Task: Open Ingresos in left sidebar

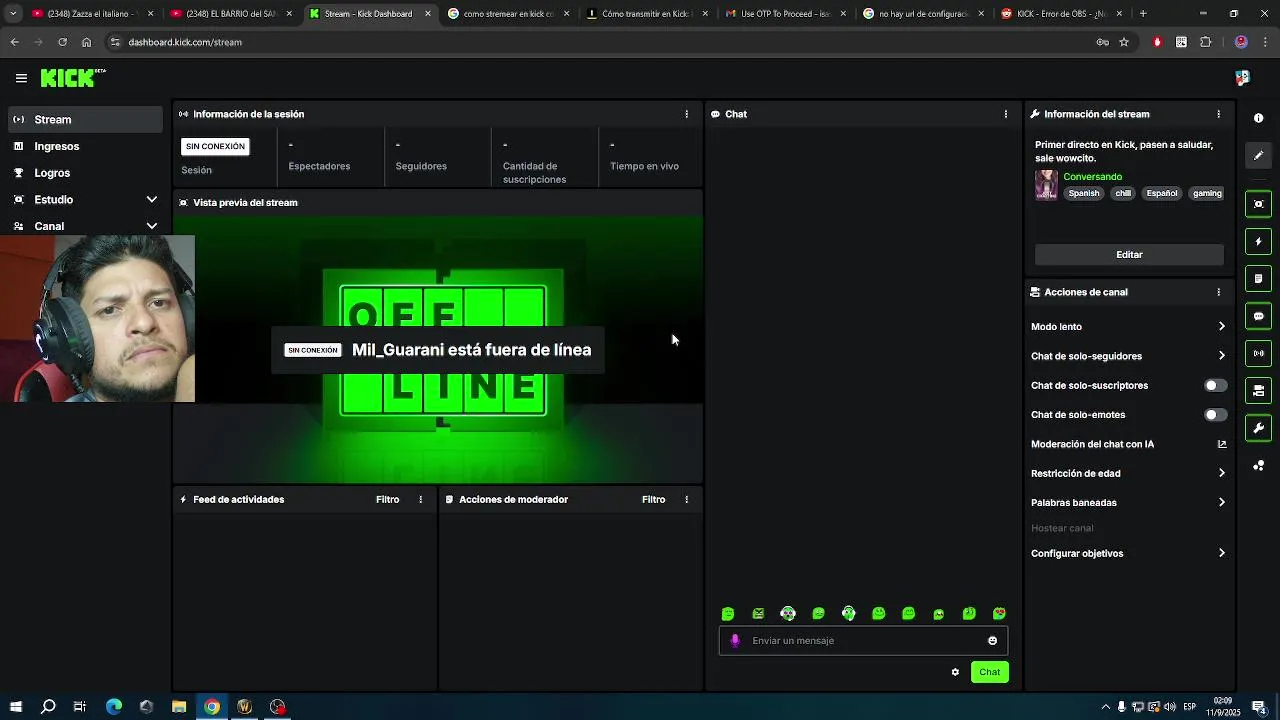Action: click(x=86, y=146)
